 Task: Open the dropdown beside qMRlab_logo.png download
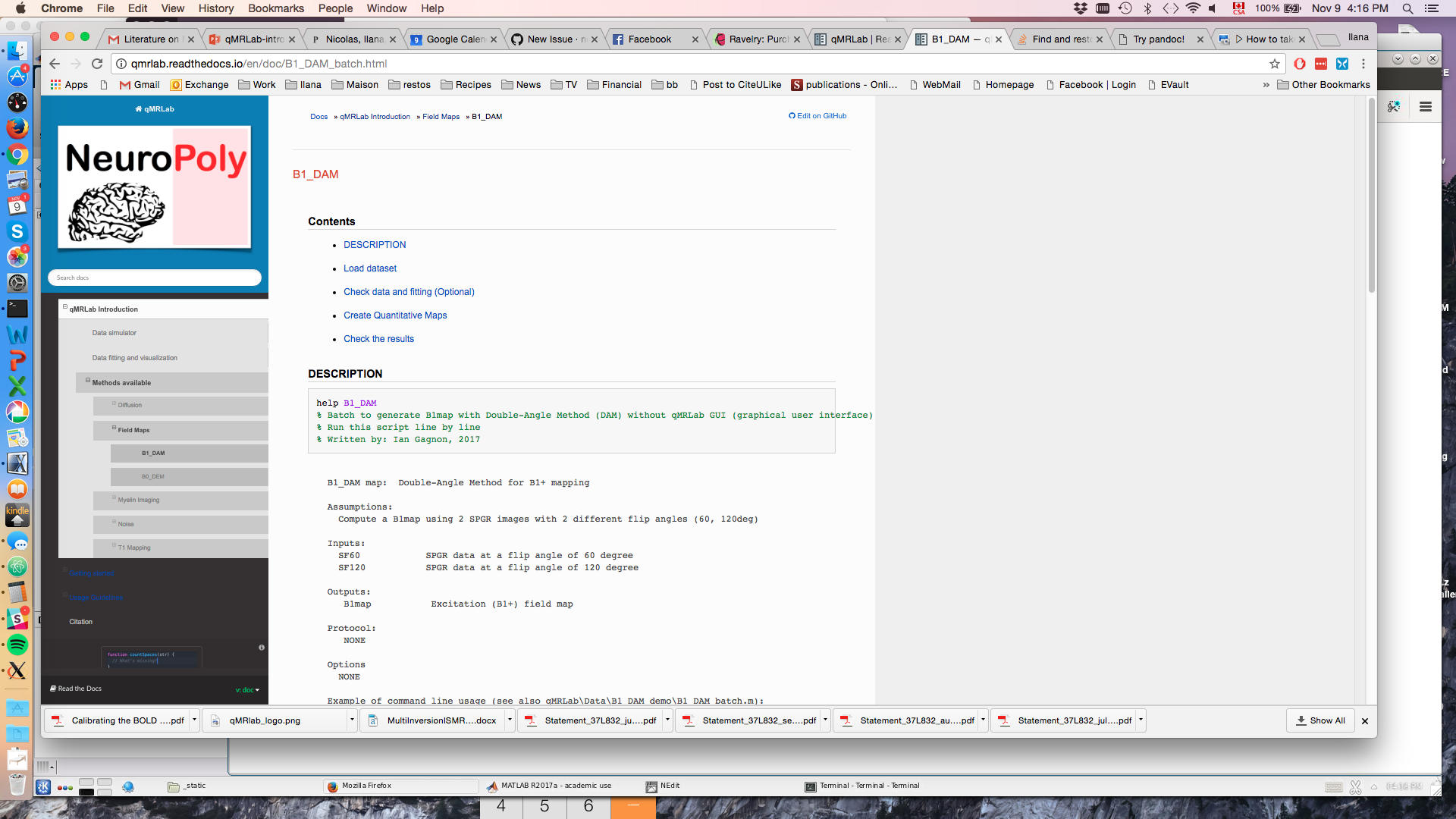(352, 720)
